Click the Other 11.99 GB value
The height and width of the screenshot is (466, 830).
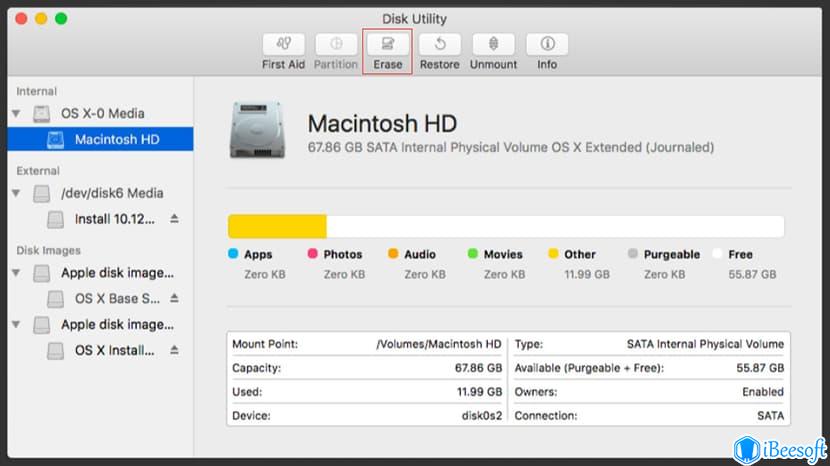pyautogui.click(x=587, y=274)
